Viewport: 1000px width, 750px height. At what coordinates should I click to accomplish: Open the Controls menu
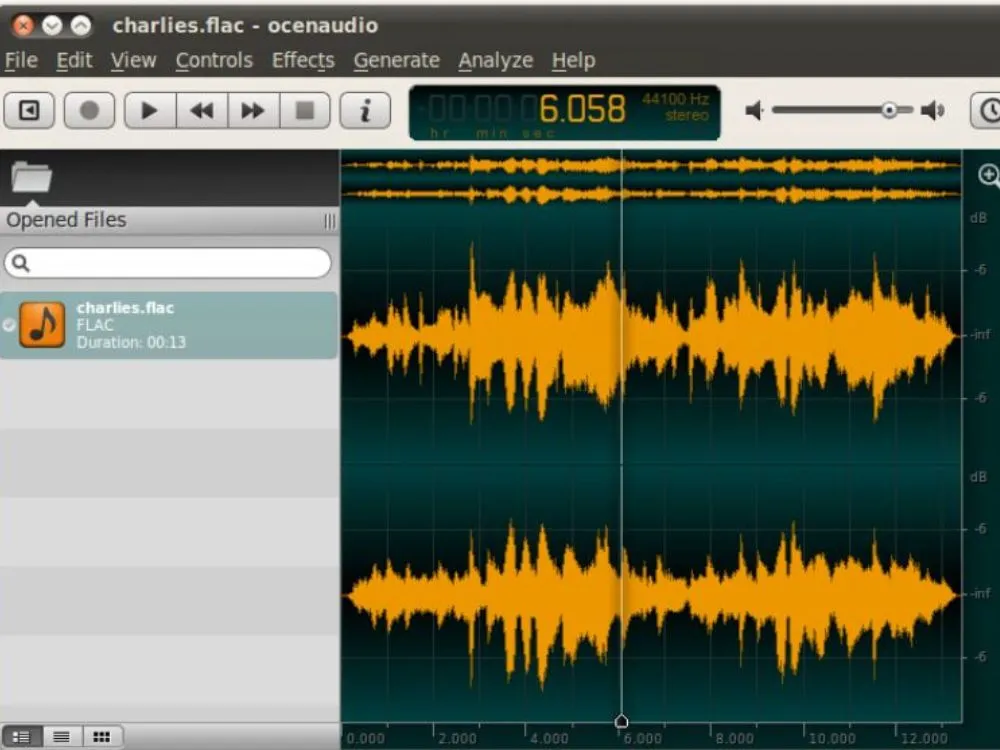click(213, 60)
